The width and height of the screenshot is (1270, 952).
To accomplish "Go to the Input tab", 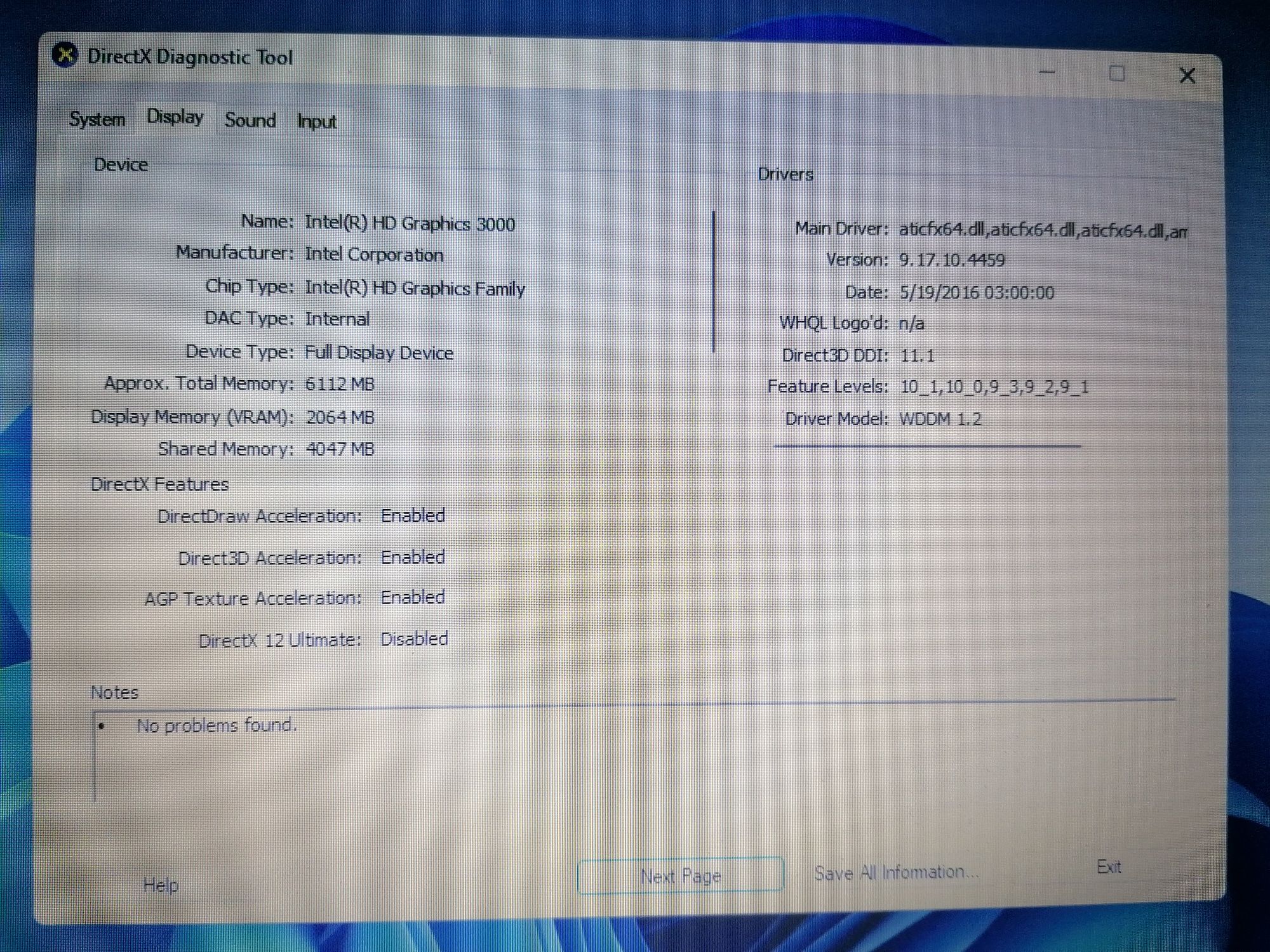I will click(316, 121).
